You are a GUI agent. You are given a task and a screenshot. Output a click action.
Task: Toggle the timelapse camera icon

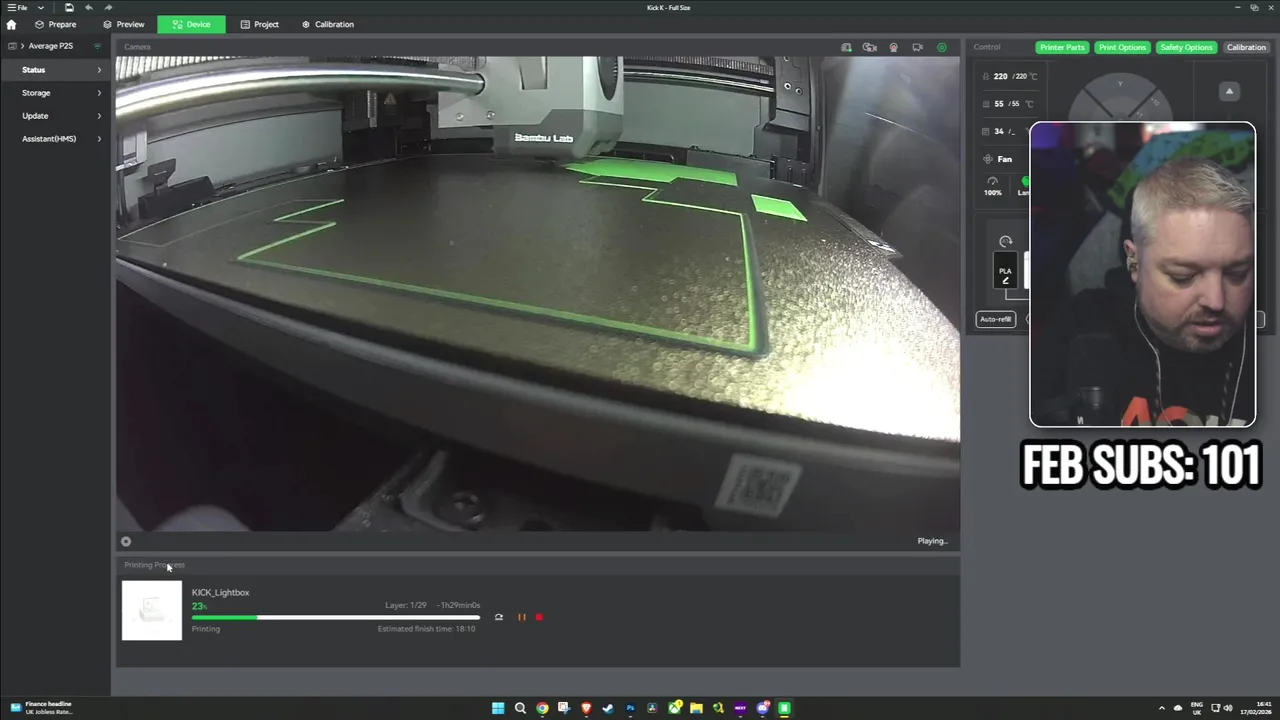coord(870,47)
